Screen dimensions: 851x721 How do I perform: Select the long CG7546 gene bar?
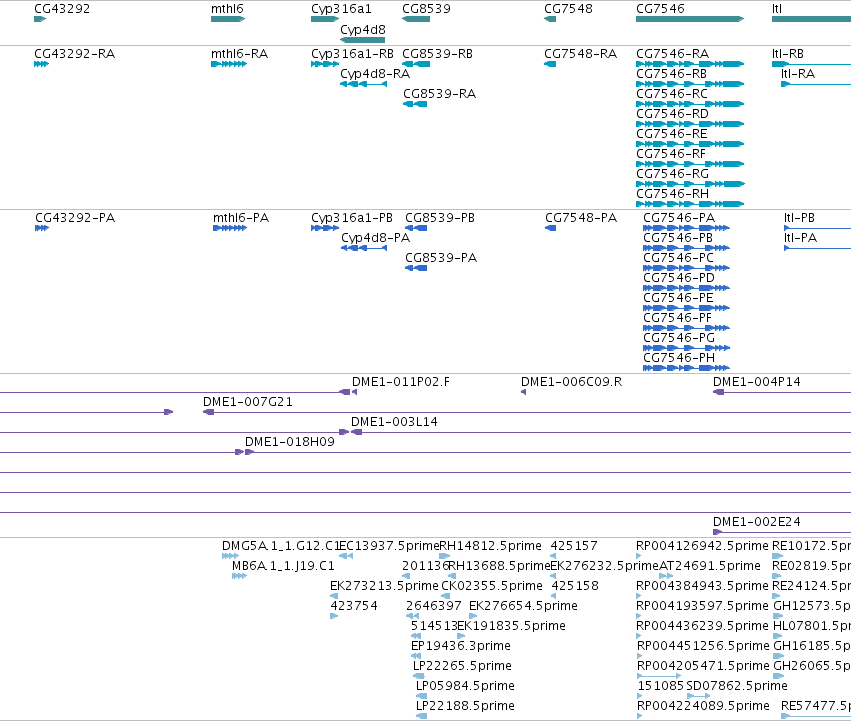pos(690,19)
